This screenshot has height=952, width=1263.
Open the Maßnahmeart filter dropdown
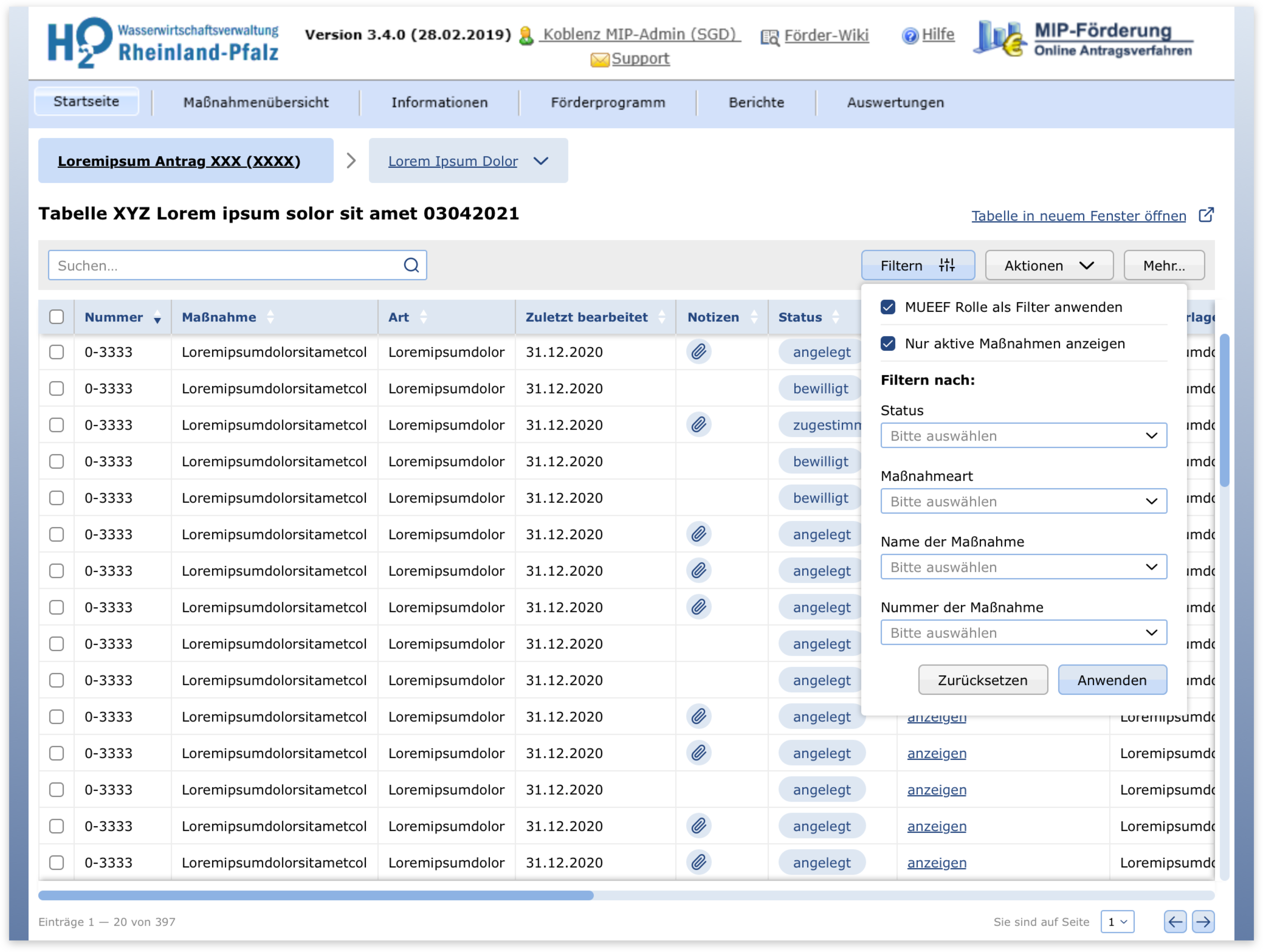pos(1023,501)
